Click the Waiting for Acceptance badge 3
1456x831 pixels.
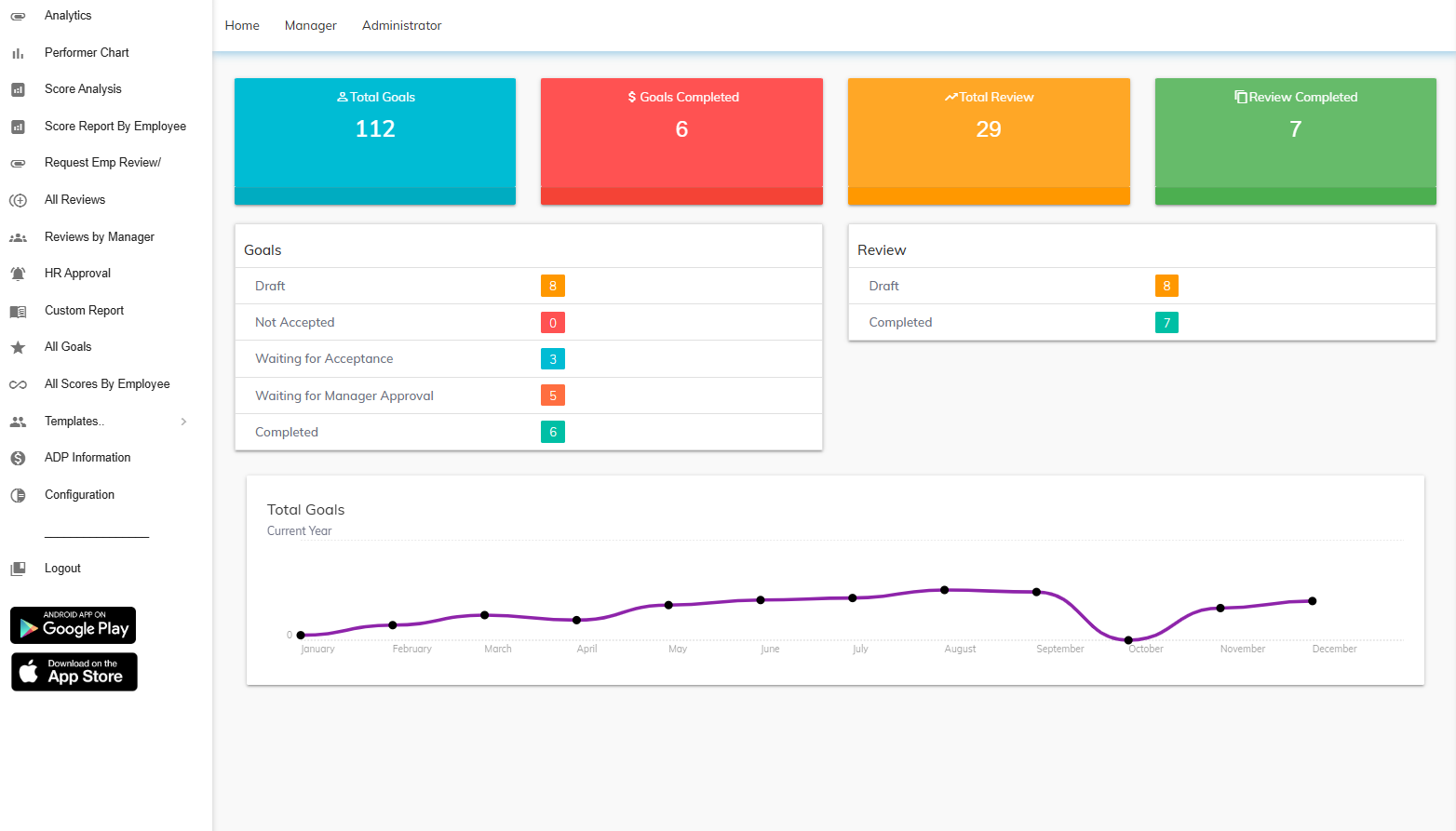tap(553, 359)
